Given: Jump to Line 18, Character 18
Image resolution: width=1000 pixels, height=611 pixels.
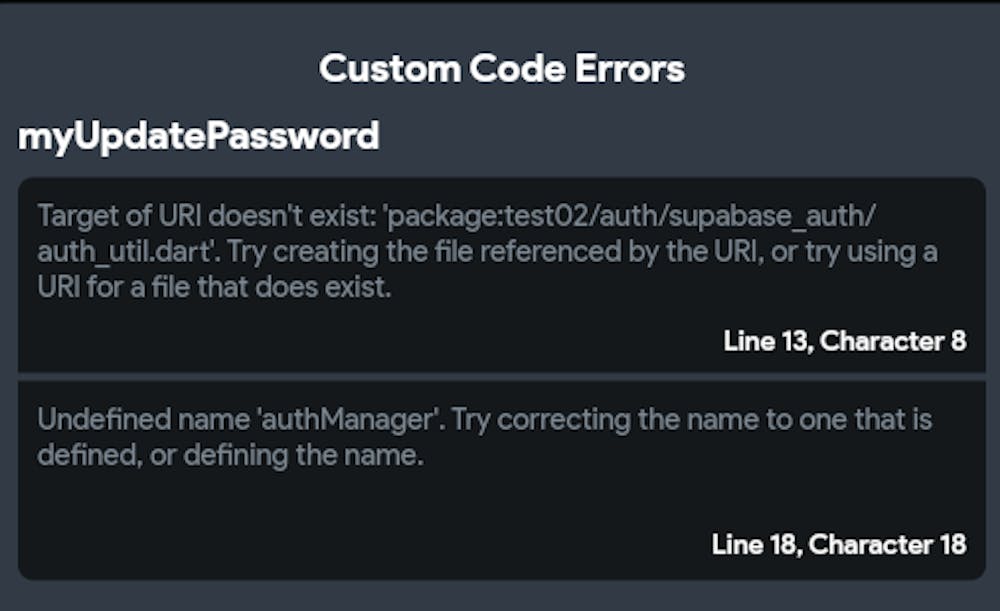Looking at the screenshot, I should point(838,544).
